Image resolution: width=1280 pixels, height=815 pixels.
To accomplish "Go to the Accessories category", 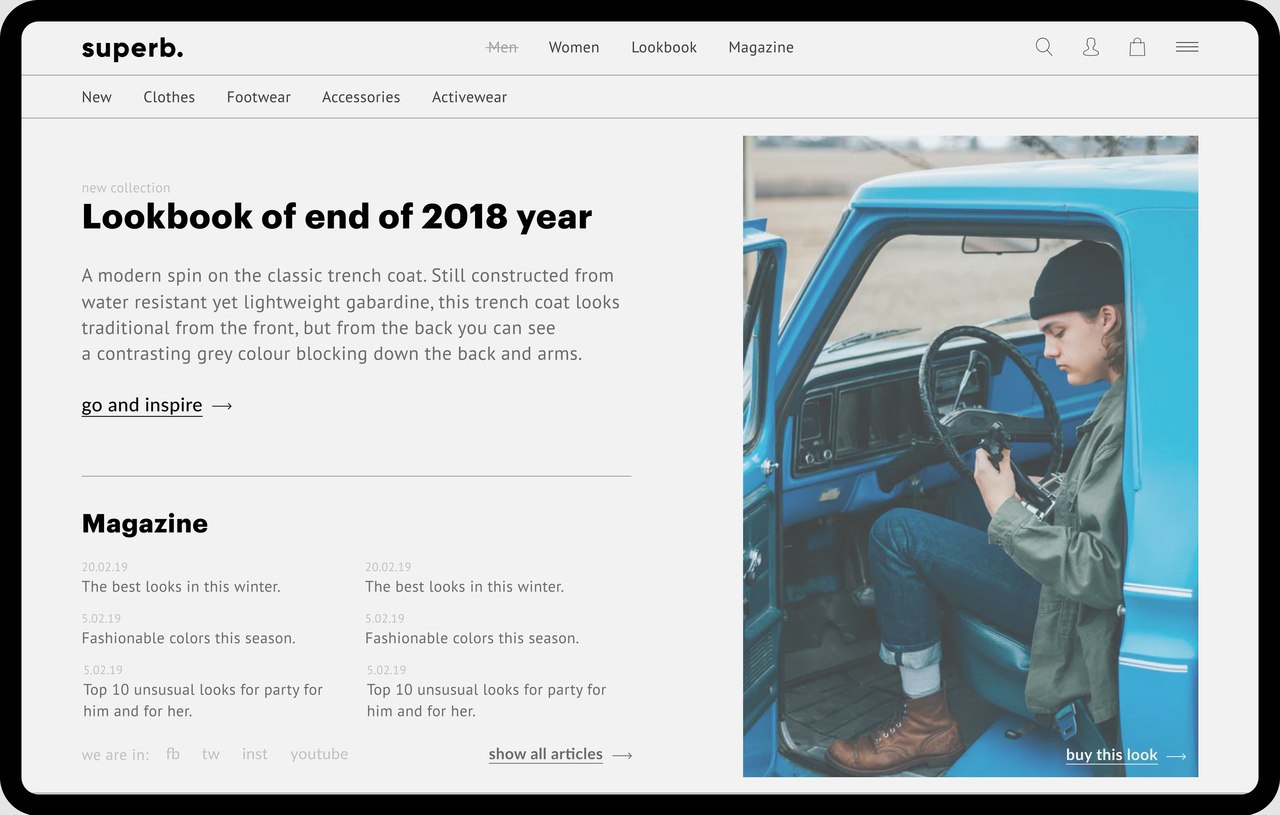I will (361, 97).
